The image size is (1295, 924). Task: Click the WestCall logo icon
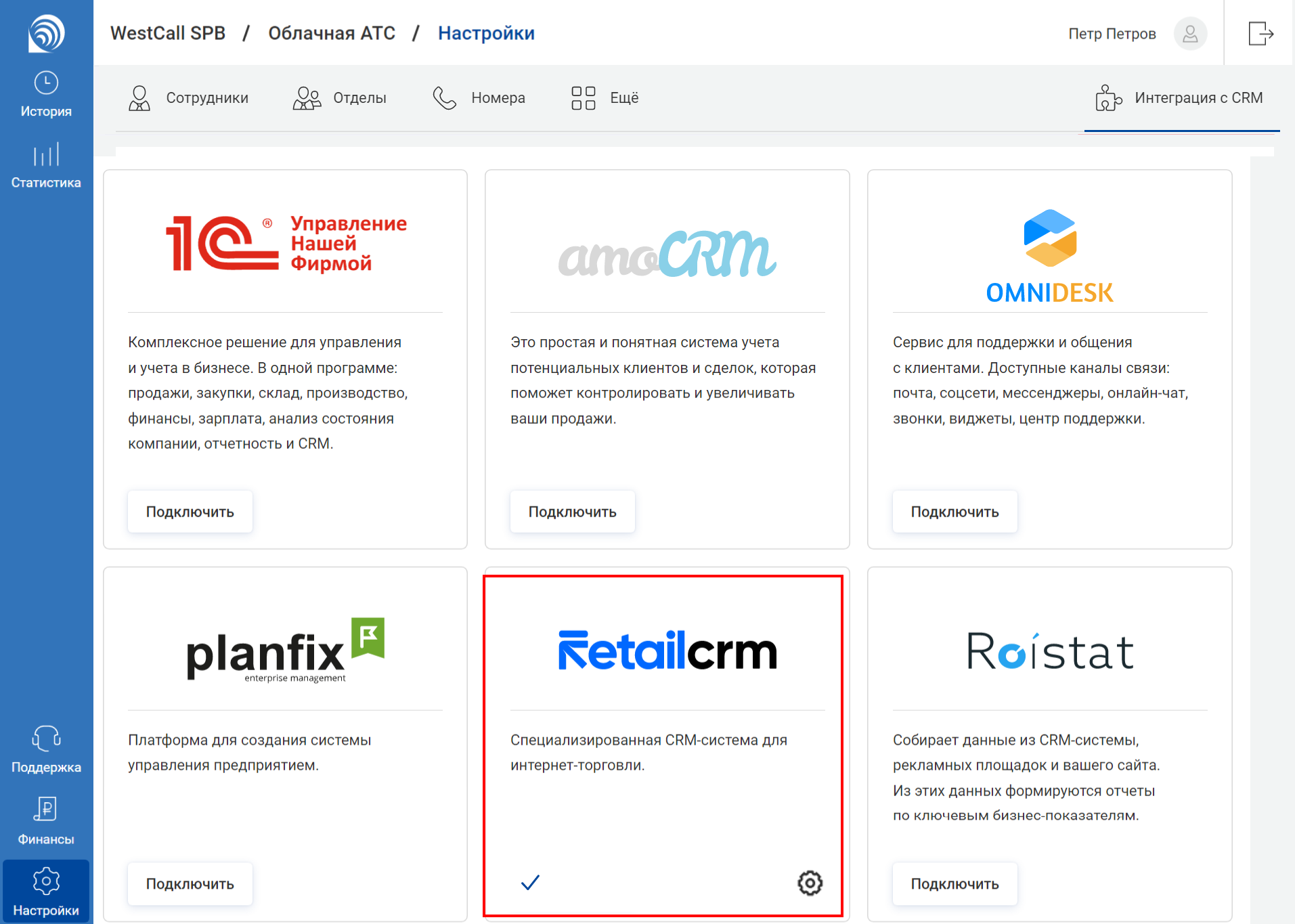tap(46, 33)
